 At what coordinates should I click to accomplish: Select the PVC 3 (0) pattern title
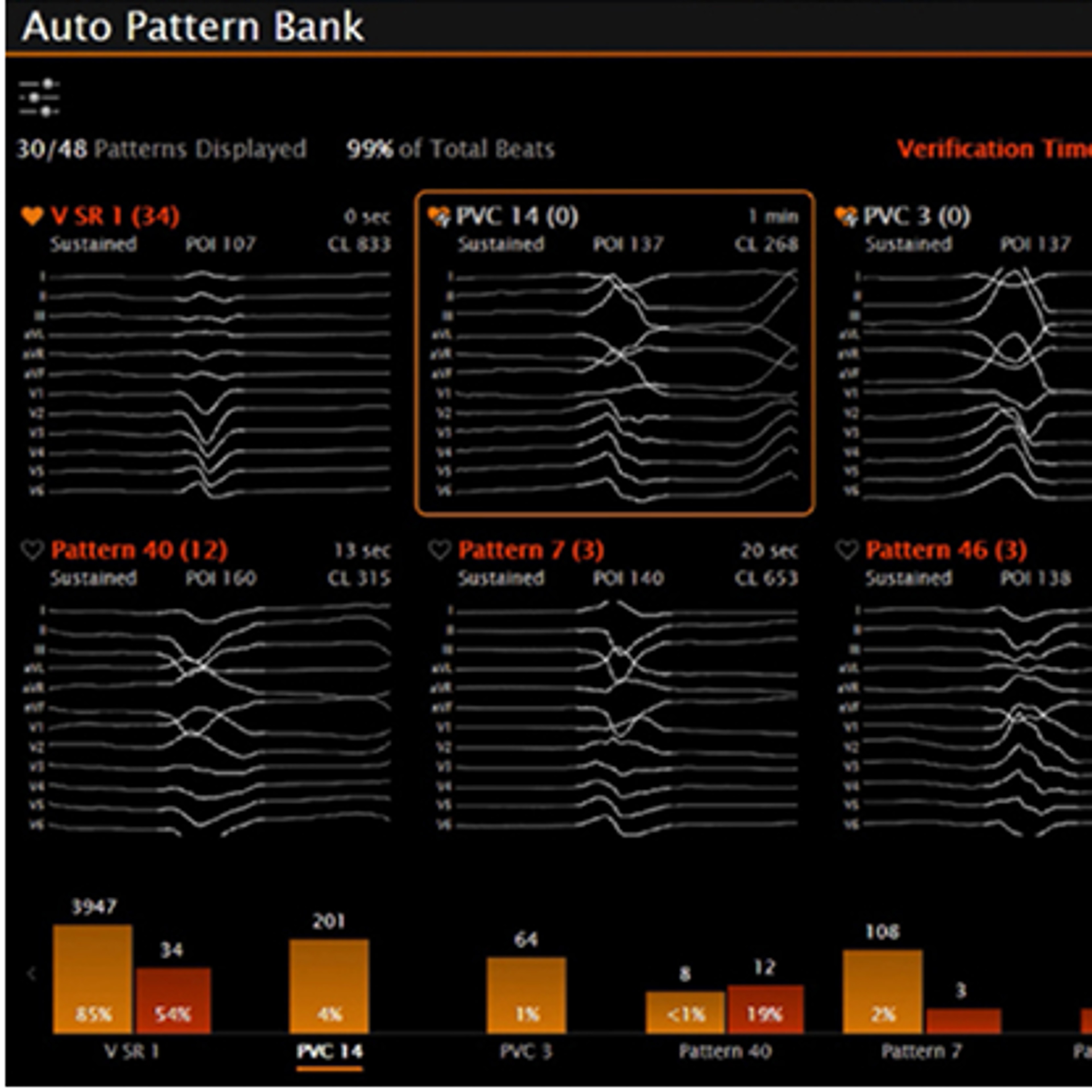(917, 216)
